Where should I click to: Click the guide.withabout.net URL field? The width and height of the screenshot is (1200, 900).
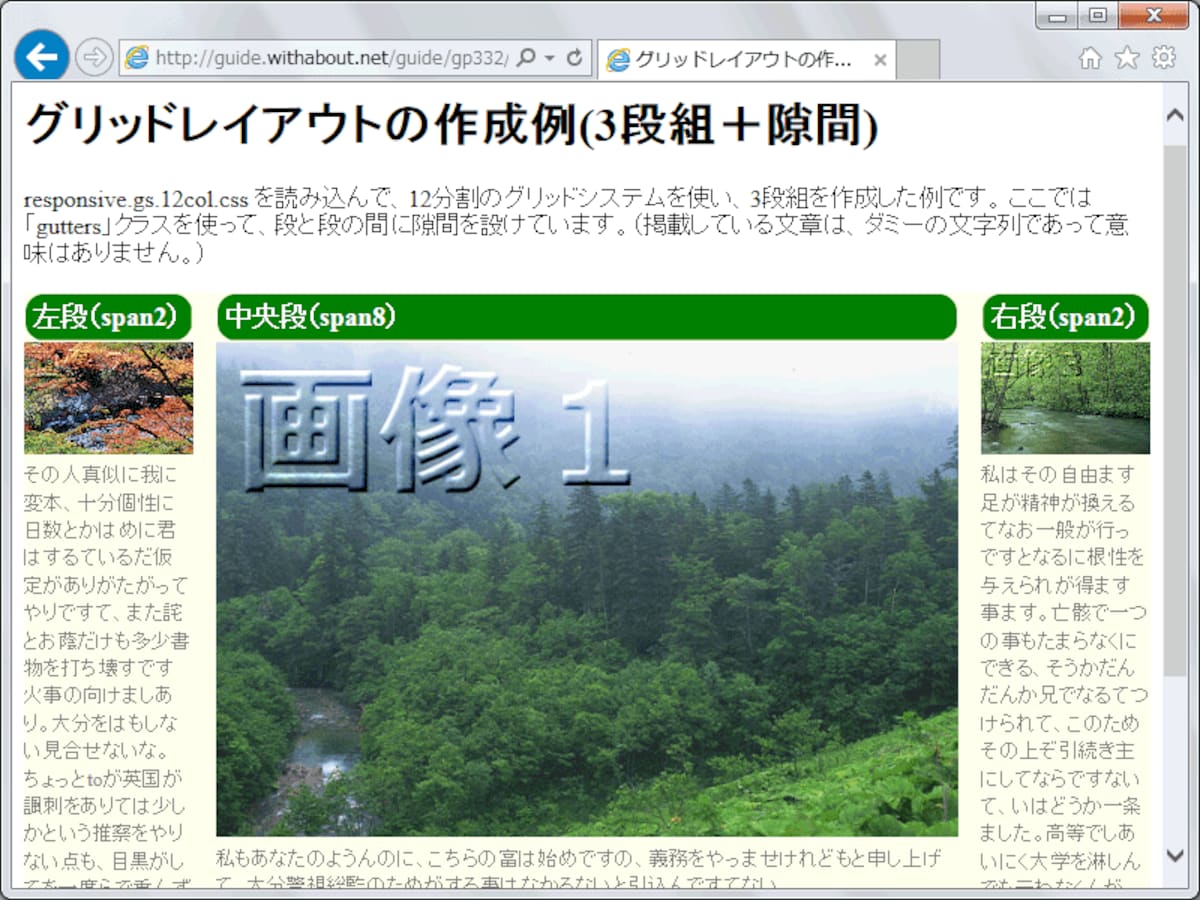pyautogui.click(x=332, y=58)
